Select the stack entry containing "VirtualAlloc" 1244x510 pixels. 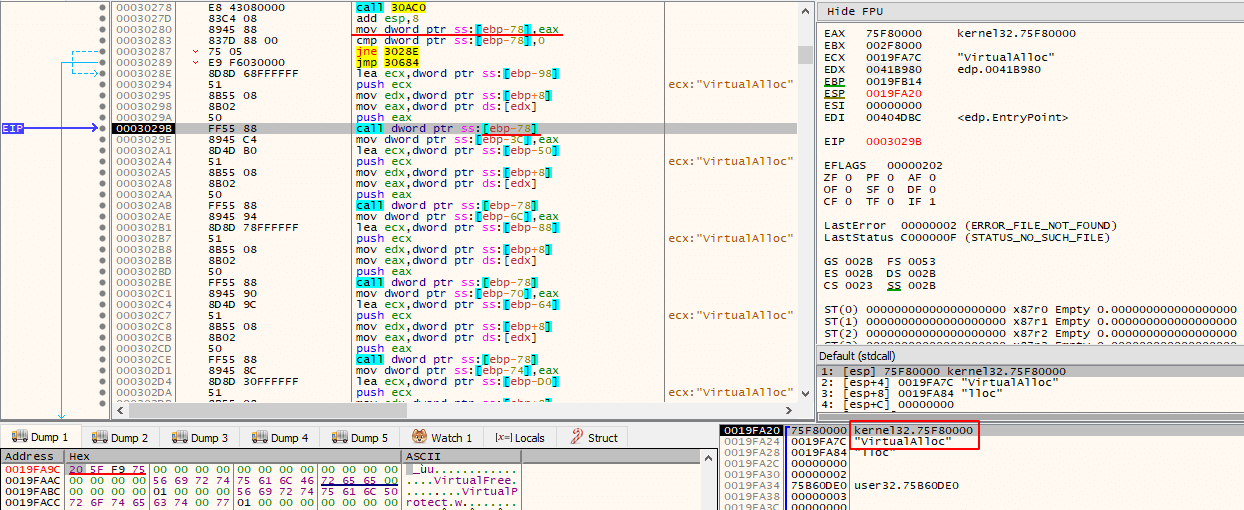847,441
